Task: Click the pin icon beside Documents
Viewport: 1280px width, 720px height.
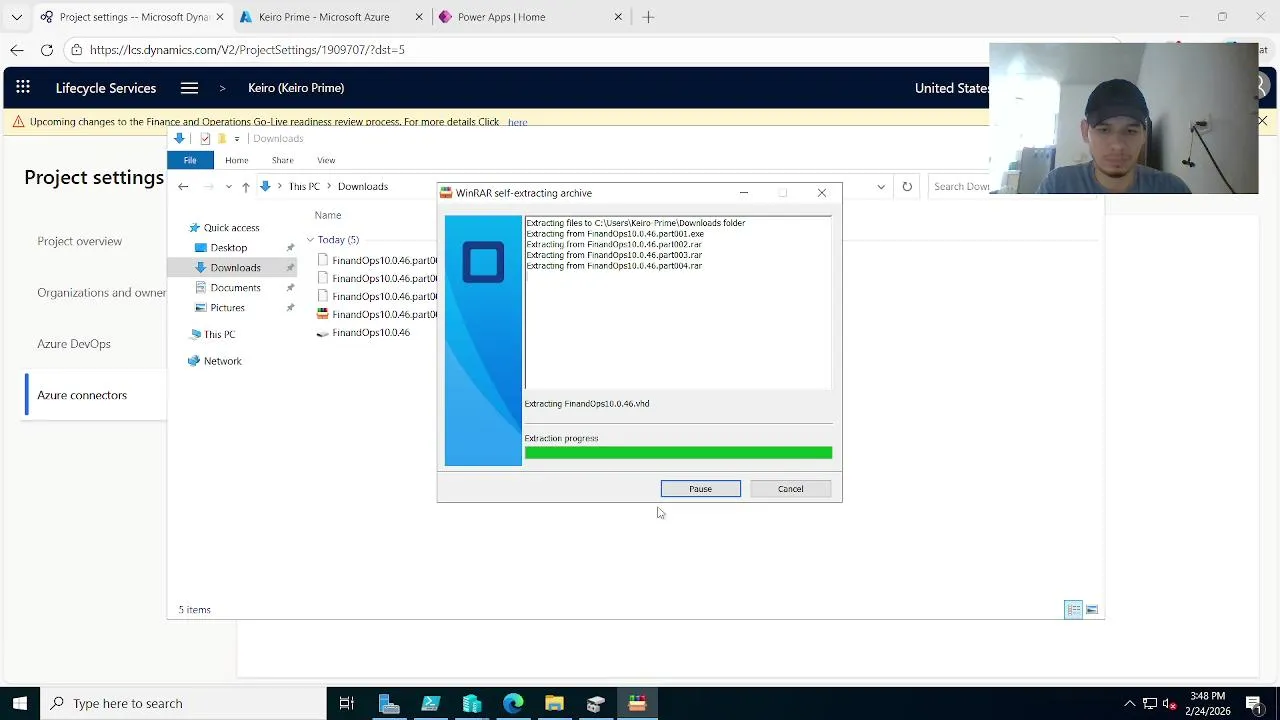Action: (x=290, y=288)
